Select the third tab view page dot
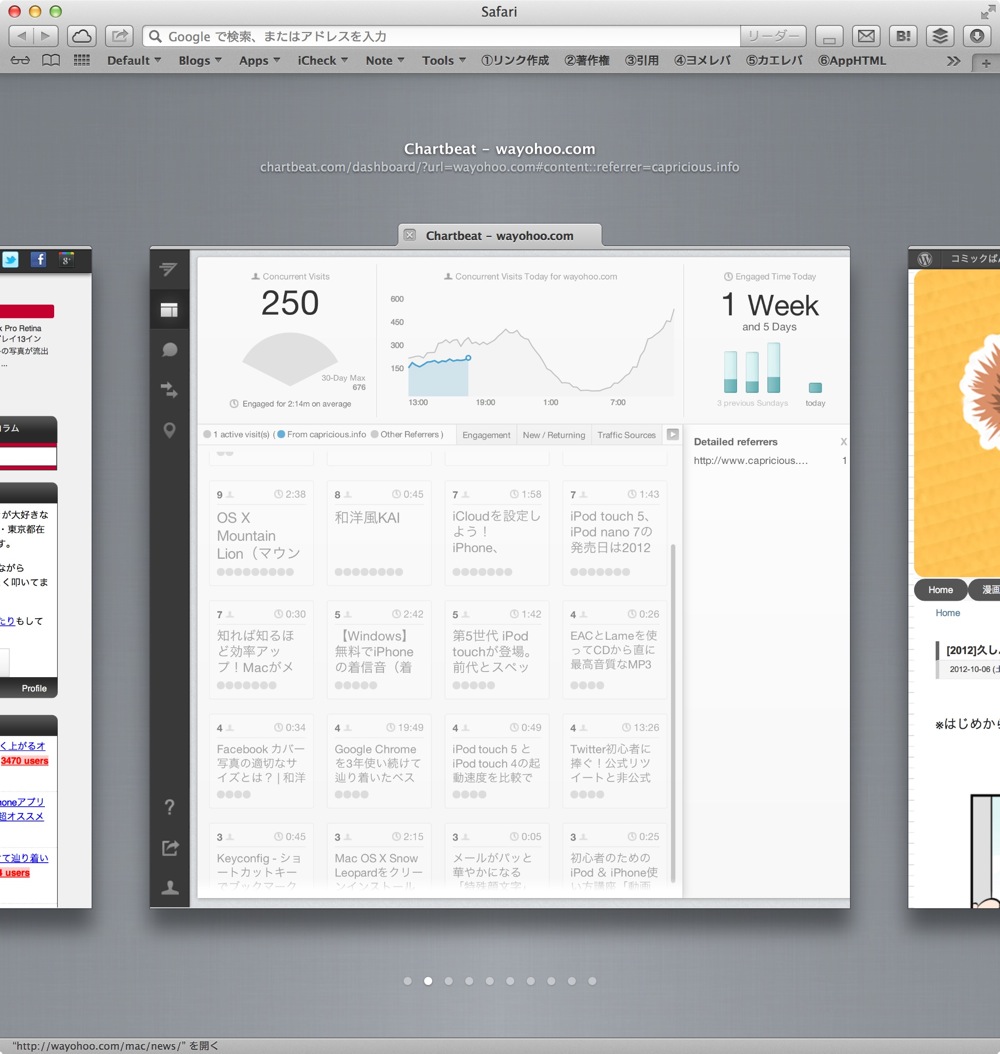 pyautogui.click(x=448, y=981)
